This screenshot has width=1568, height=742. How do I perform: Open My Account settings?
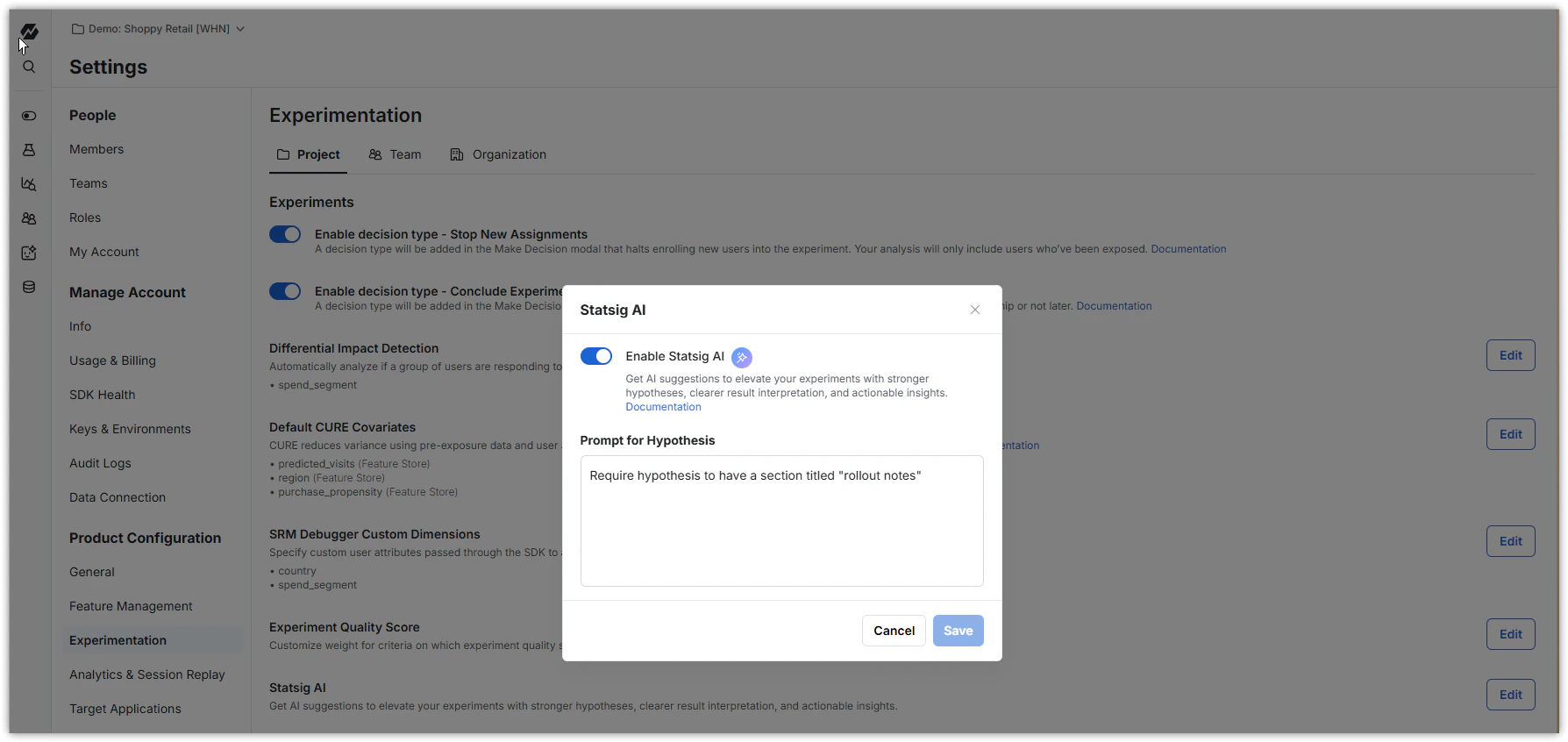click(x=104, y=252)
